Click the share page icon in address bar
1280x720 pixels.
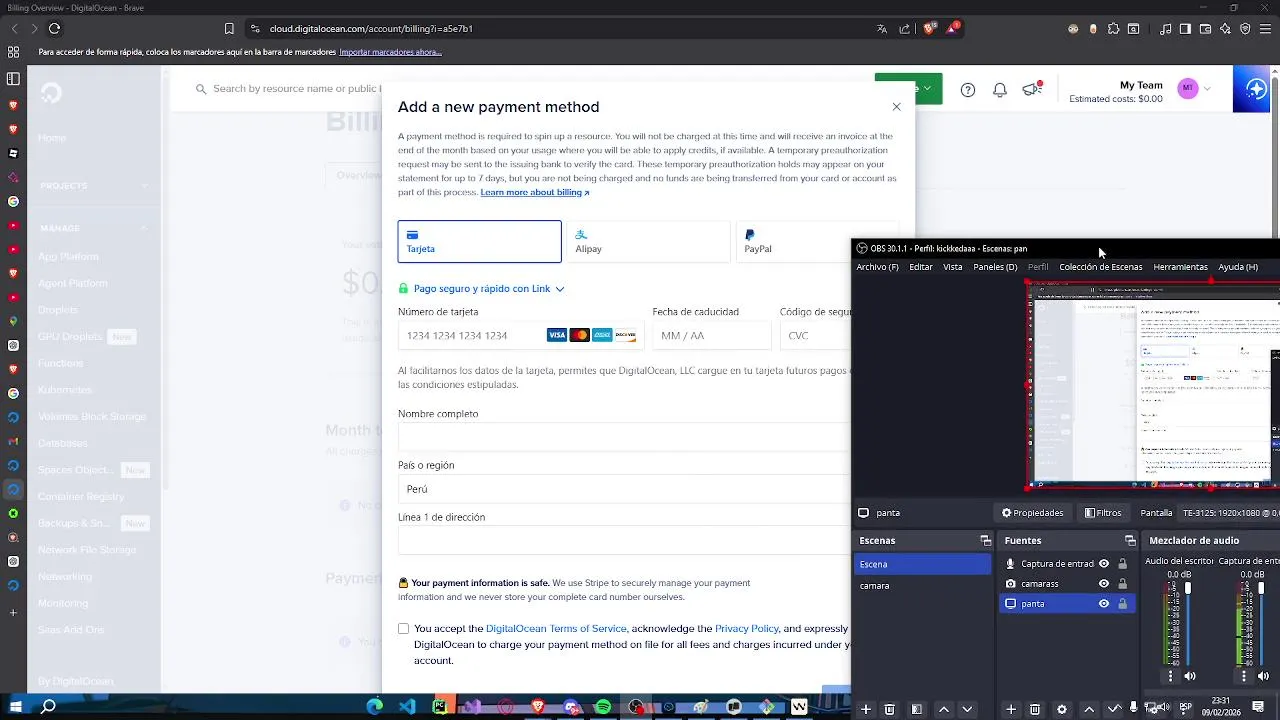click(905, 29)
